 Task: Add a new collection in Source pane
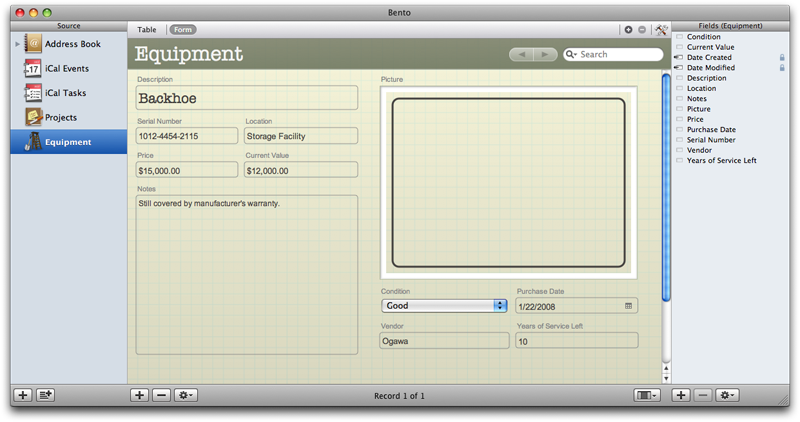click(x=45, y=395)
